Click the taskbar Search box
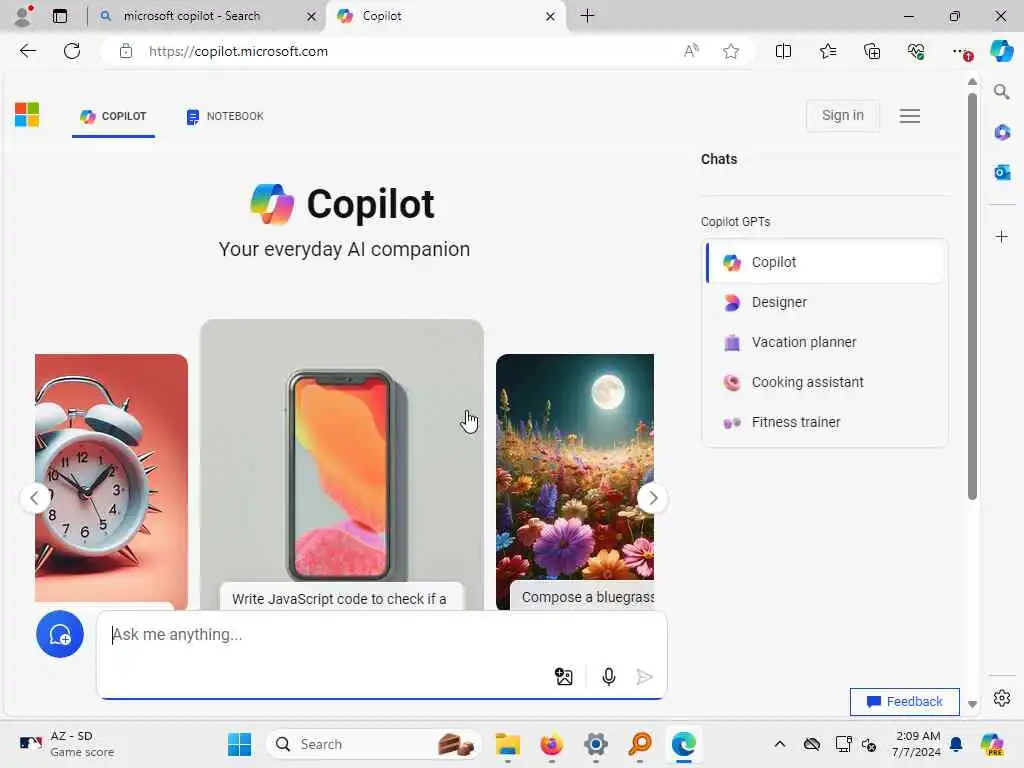 tap(374, 744)
